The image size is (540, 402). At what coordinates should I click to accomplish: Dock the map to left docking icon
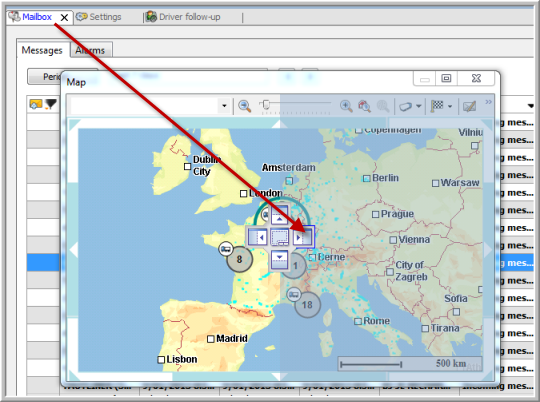pos(258,237)
